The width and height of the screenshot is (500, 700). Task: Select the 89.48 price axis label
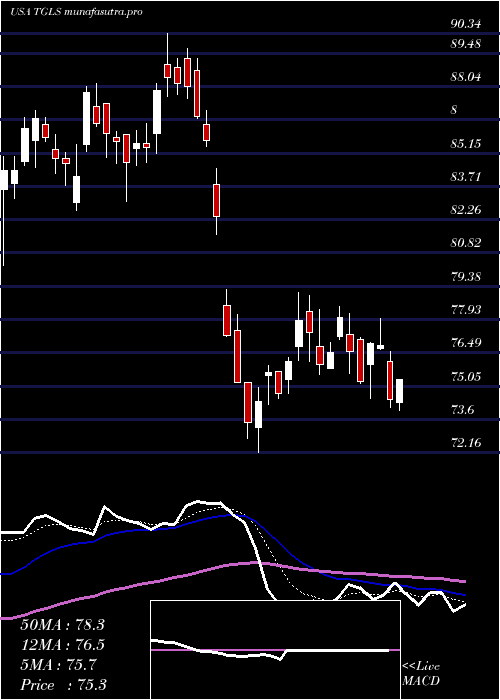click(466, 44)
